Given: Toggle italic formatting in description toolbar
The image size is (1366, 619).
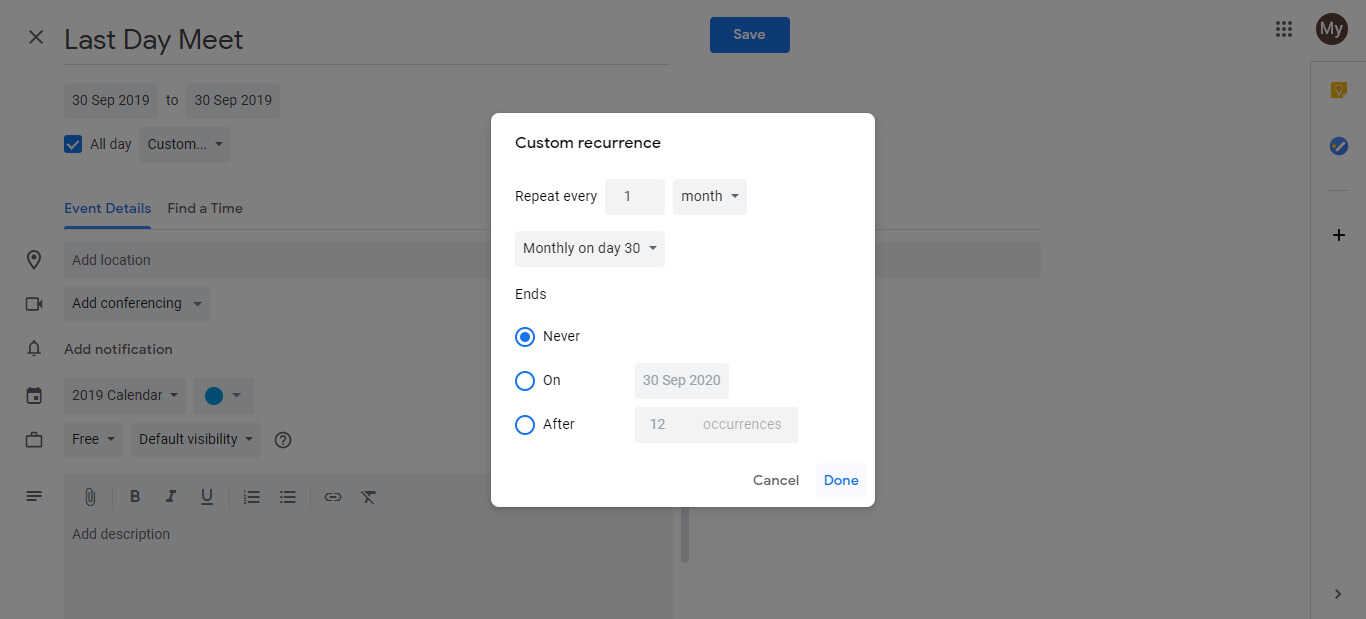Looking at the screenshot, I should coord(171,496).
